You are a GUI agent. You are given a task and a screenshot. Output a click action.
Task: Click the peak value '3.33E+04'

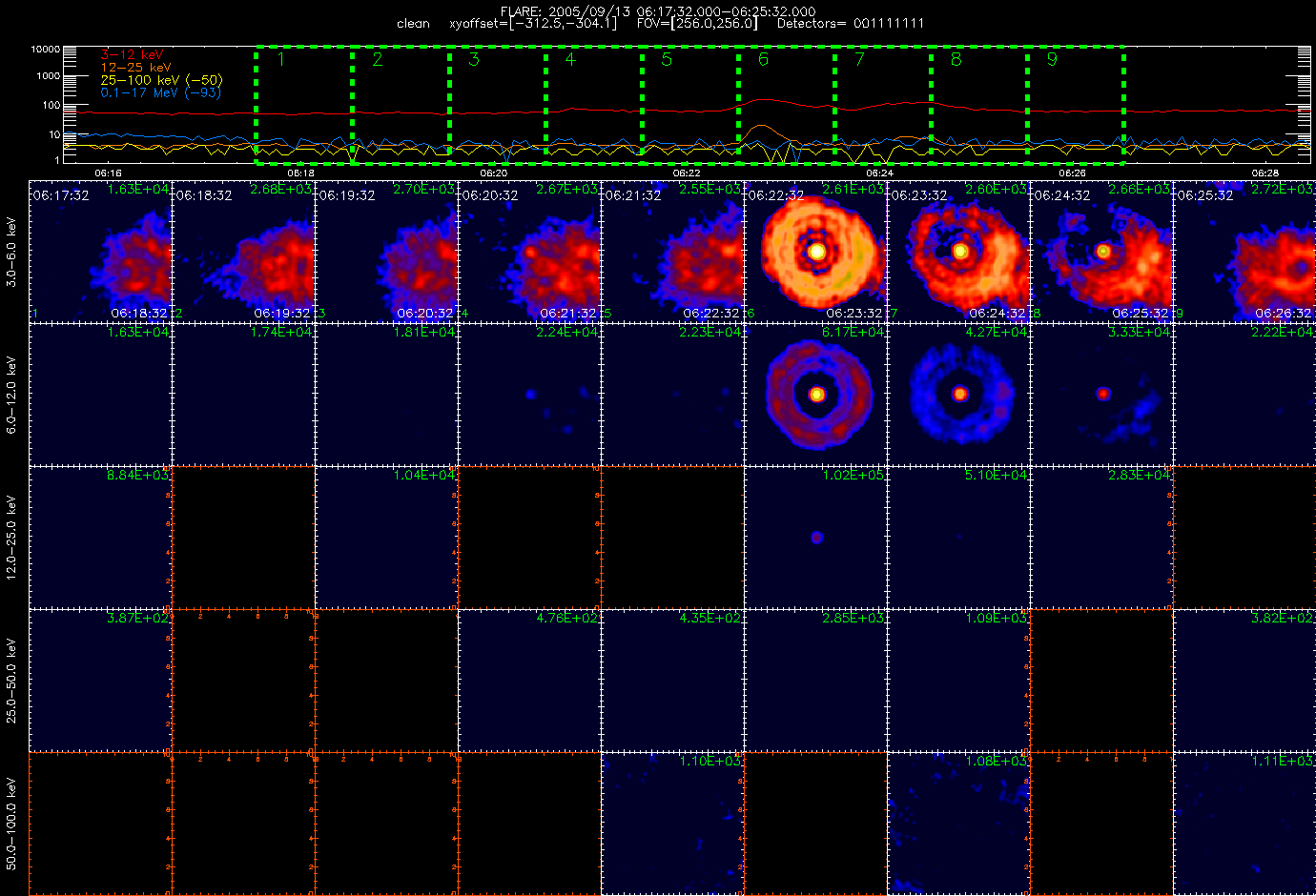[1140, 333]
